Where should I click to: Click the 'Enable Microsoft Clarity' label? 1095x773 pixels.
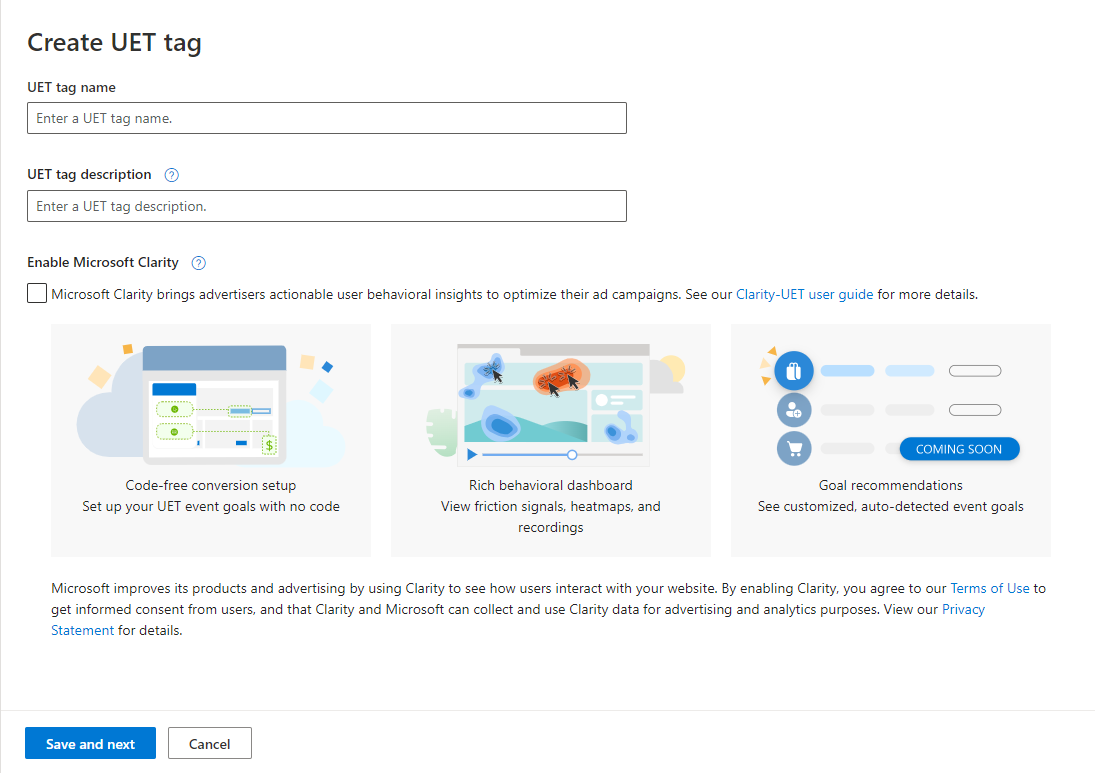[x=103, y=263]
